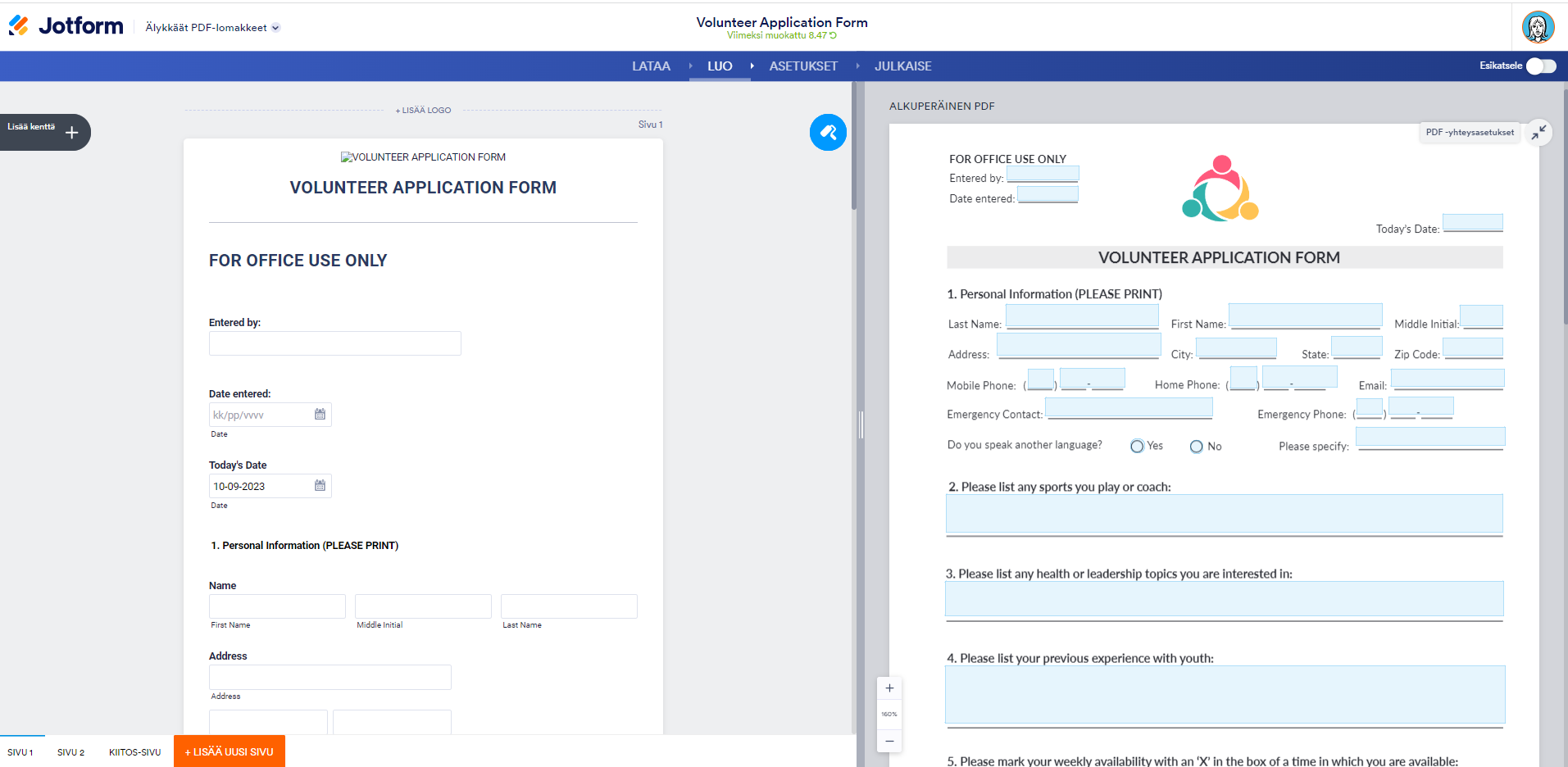The image size is (1568, 767).
Task: Click the collapse PDF panel arrows icon
Action: tap(1538, 132)
